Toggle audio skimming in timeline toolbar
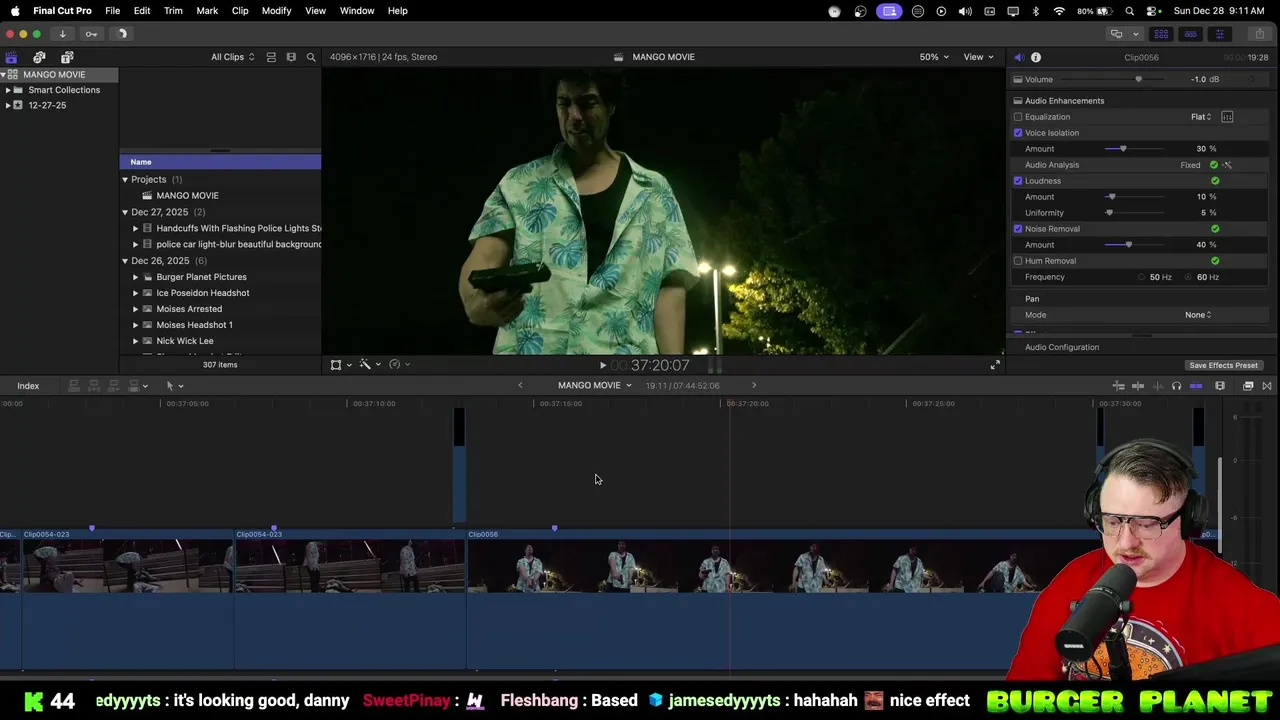Viewport: 1280px width, 720px height. pyautogui.click(x=1157, y=386)
